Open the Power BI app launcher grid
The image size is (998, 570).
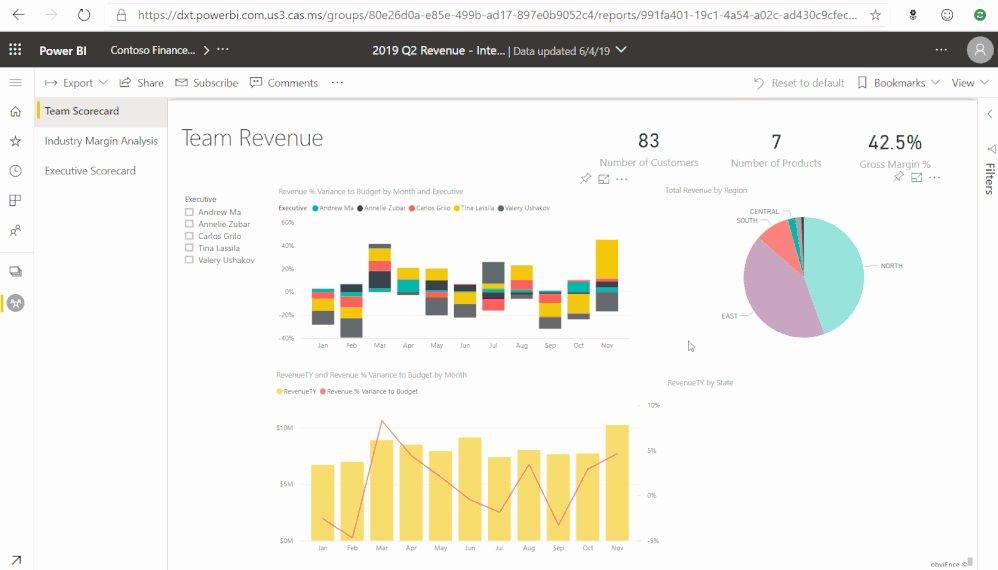pyautogui.click(x=15, y=50)
